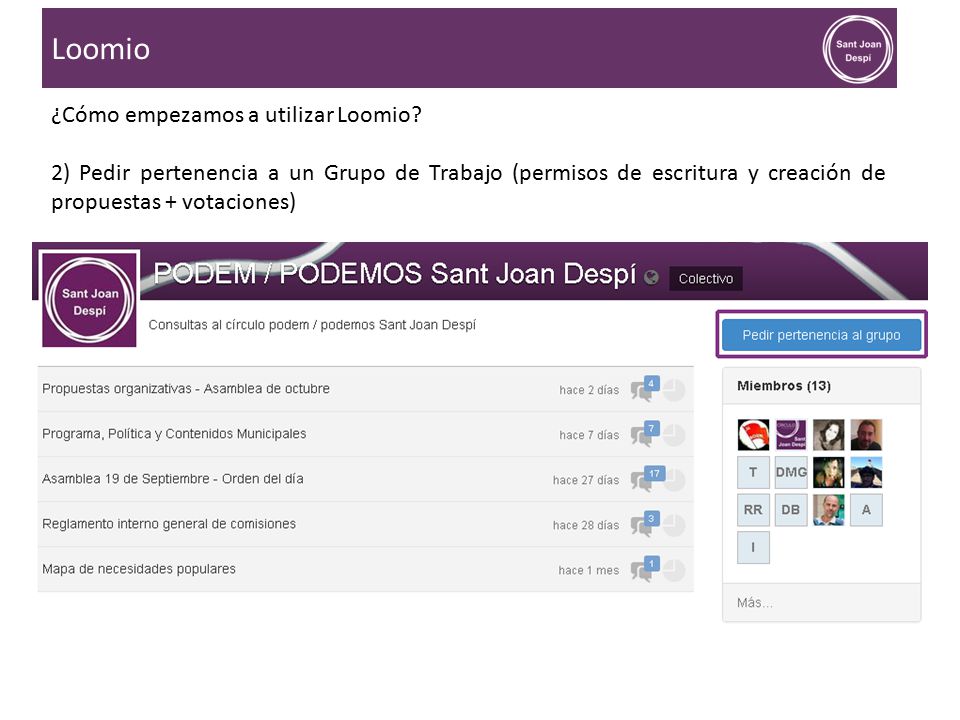Screen dimensions: 960x720
Task: Click the hace 7 días timestamp
Action: pos(588,435)
